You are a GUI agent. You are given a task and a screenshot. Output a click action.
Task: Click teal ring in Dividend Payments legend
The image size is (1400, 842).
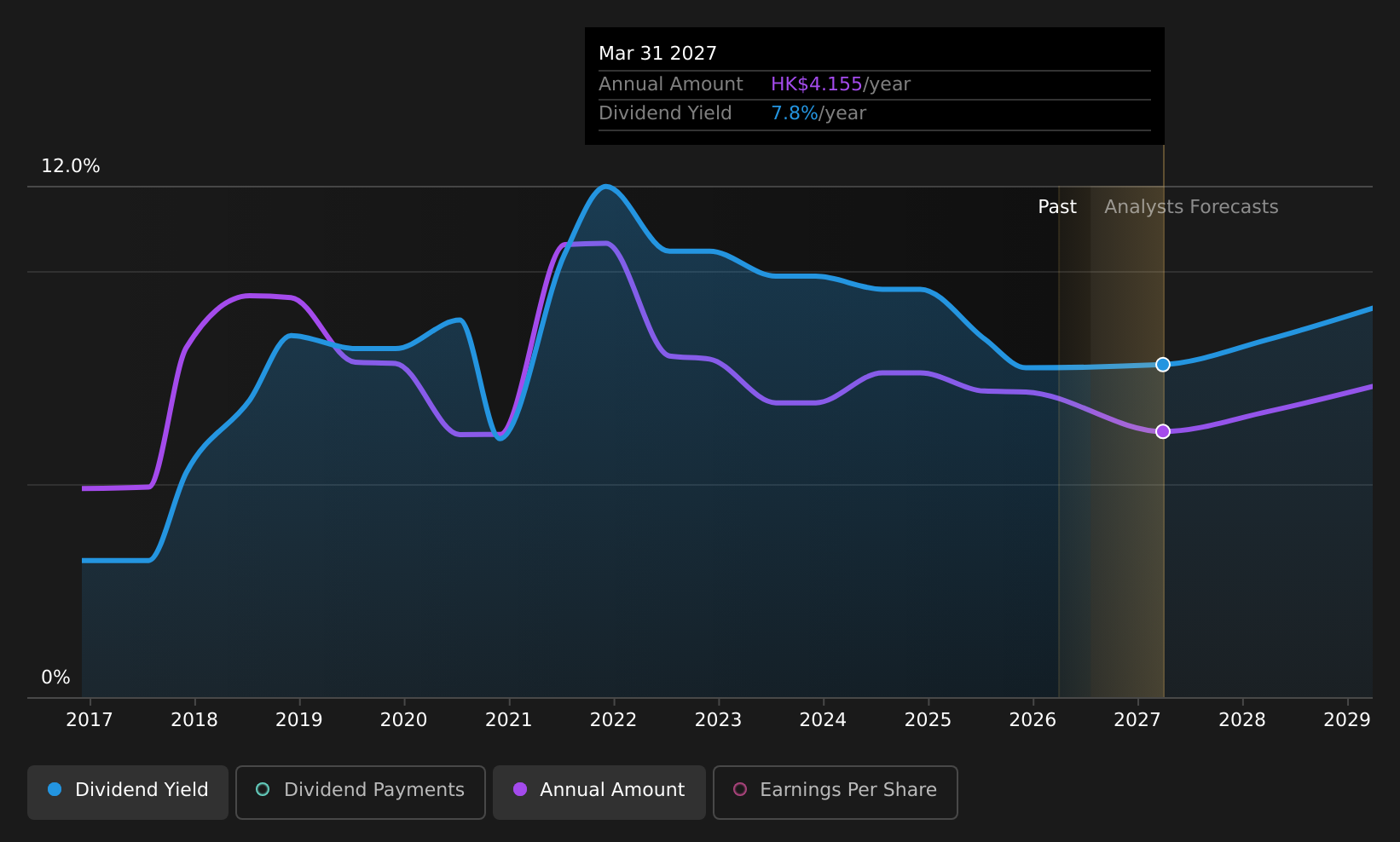click(x=263, y=789)
